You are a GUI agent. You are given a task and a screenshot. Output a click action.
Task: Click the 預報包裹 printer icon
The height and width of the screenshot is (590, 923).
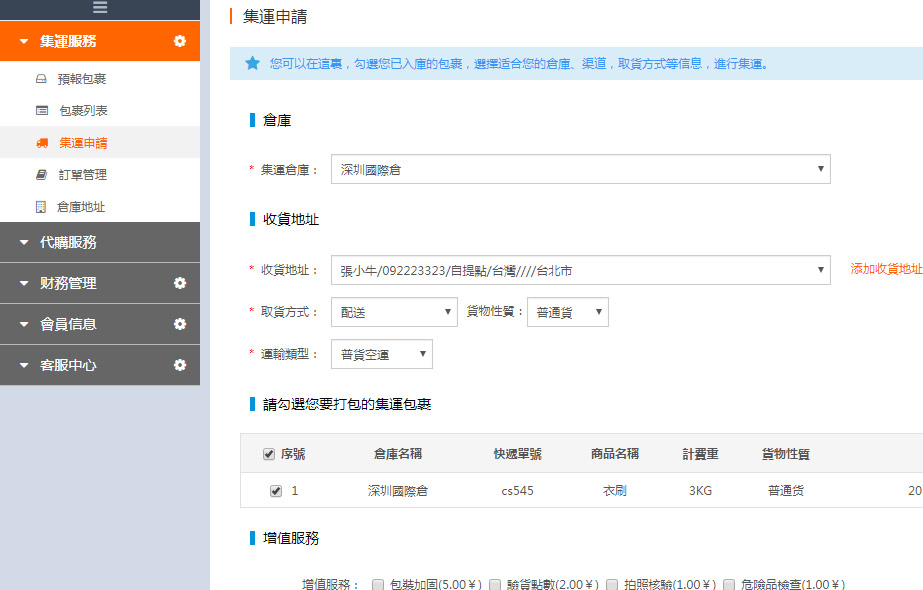point(41,78)
